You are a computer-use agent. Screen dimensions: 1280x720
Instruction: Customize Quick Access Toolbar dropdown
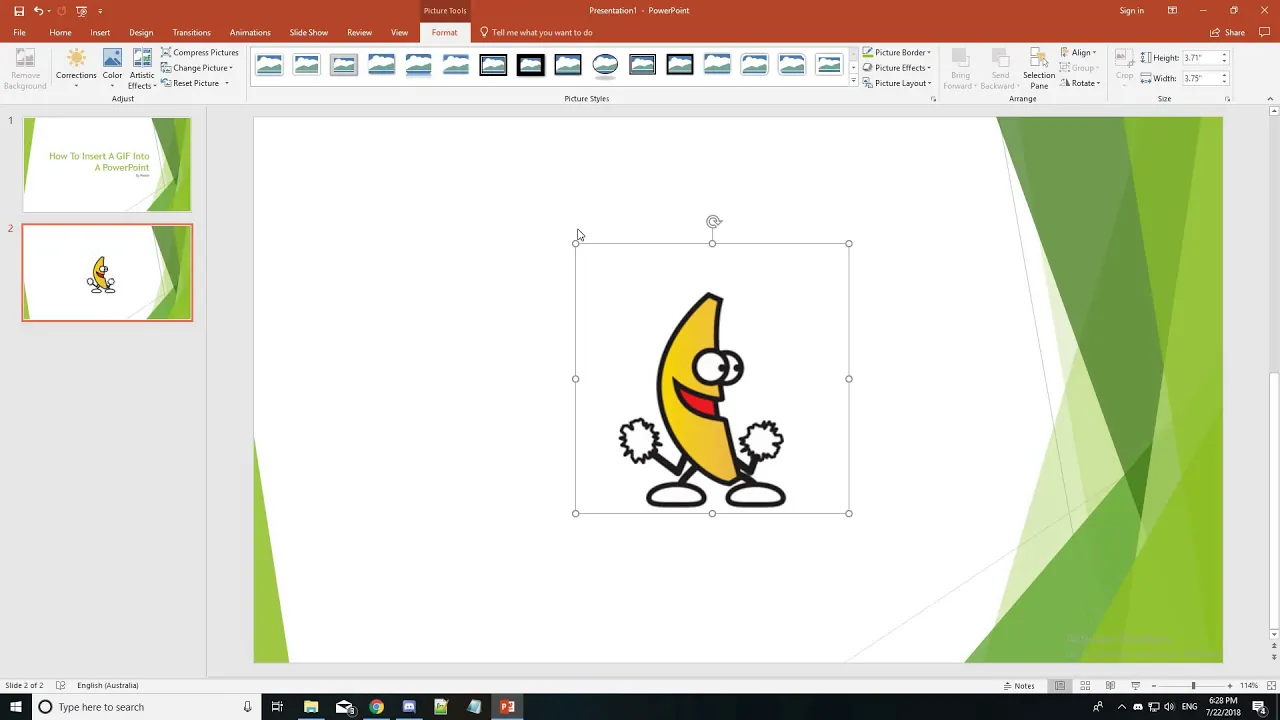(x=100, y=11)
